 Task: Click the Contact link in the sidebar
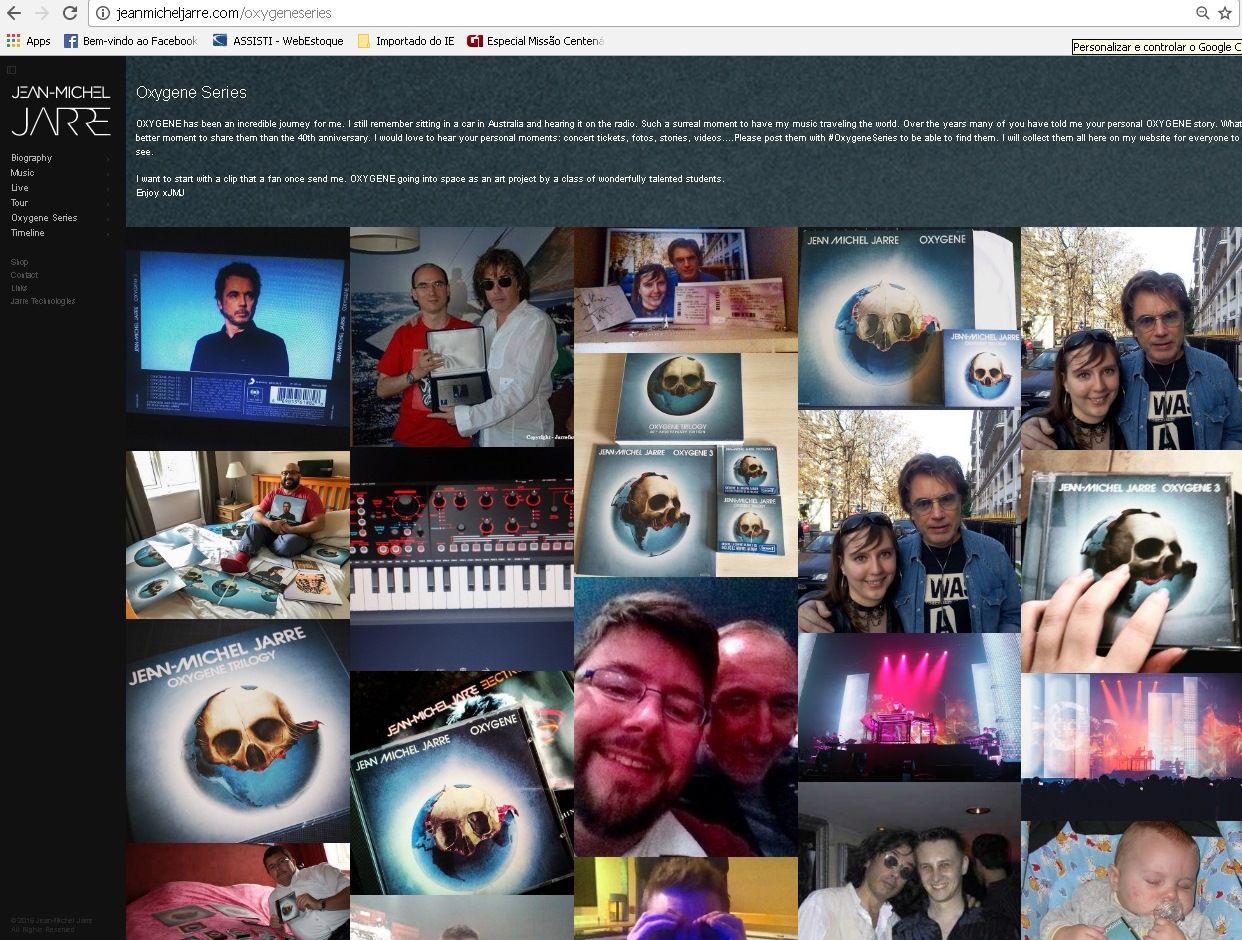coord(24,275)
